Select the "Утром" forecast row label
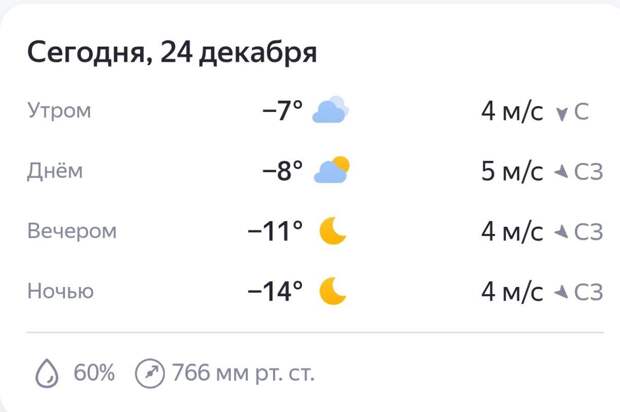620x412 pixels. 59,111
